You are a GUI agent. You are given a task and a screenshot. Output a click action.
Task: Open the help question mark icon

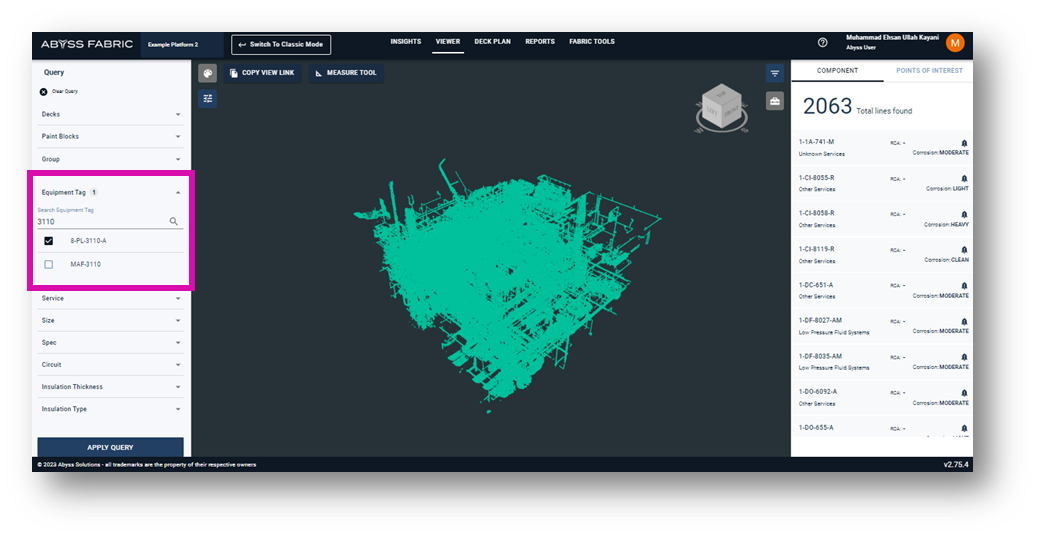point(823,43)
